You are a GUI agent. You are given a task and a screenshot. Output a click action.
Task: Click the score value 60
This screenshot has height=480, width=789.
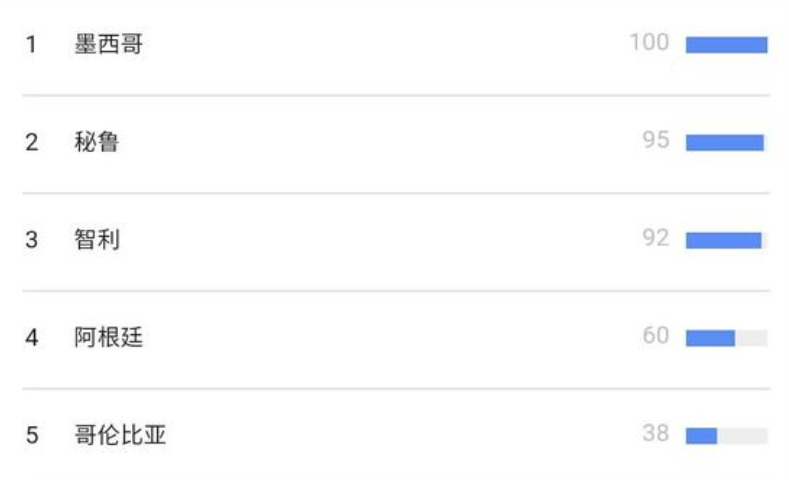[656, 335]
